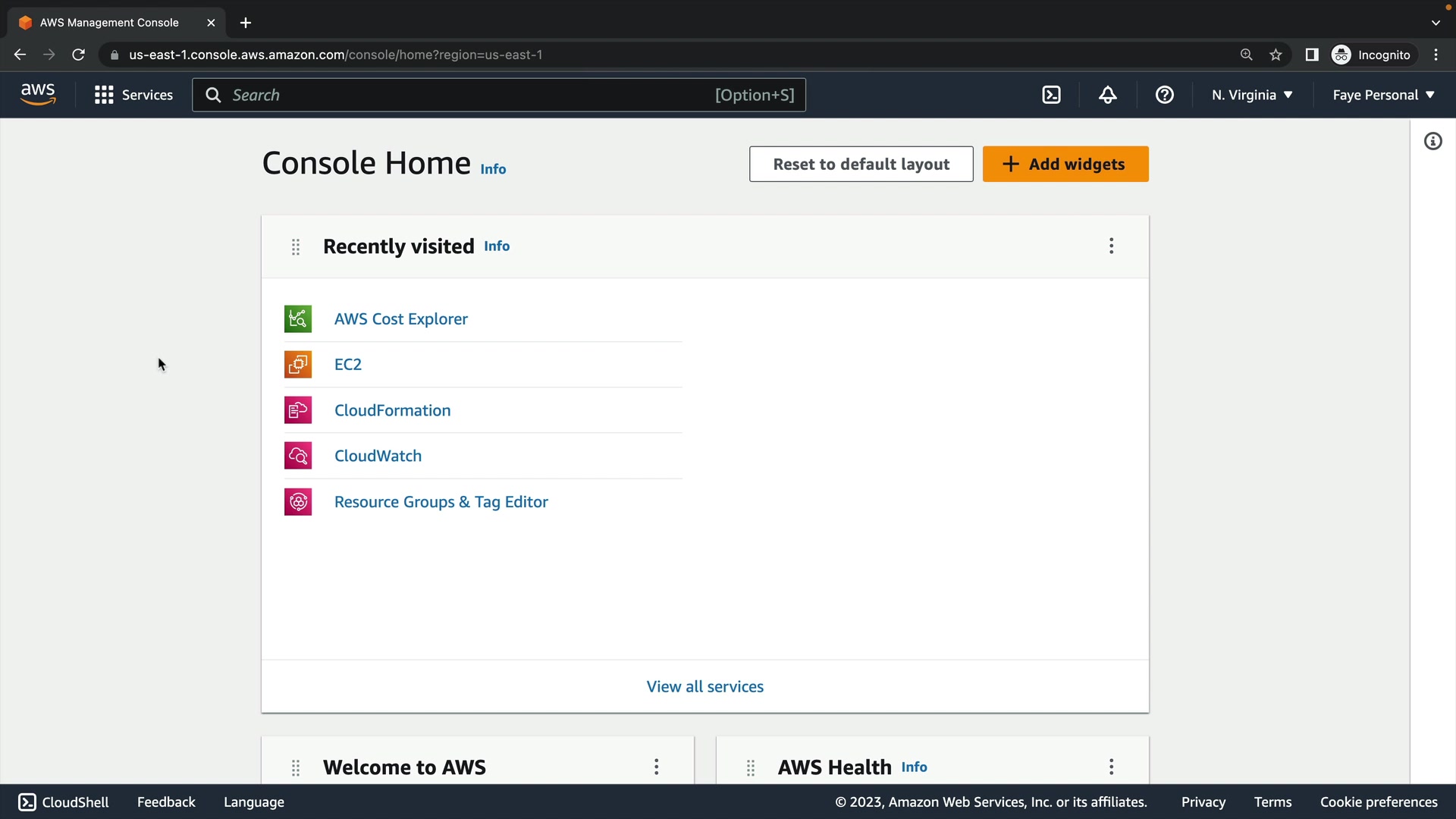Expand the Faye Personal account dropdown
Viewport: 1456px width, 819px height.
[1383, 95]
